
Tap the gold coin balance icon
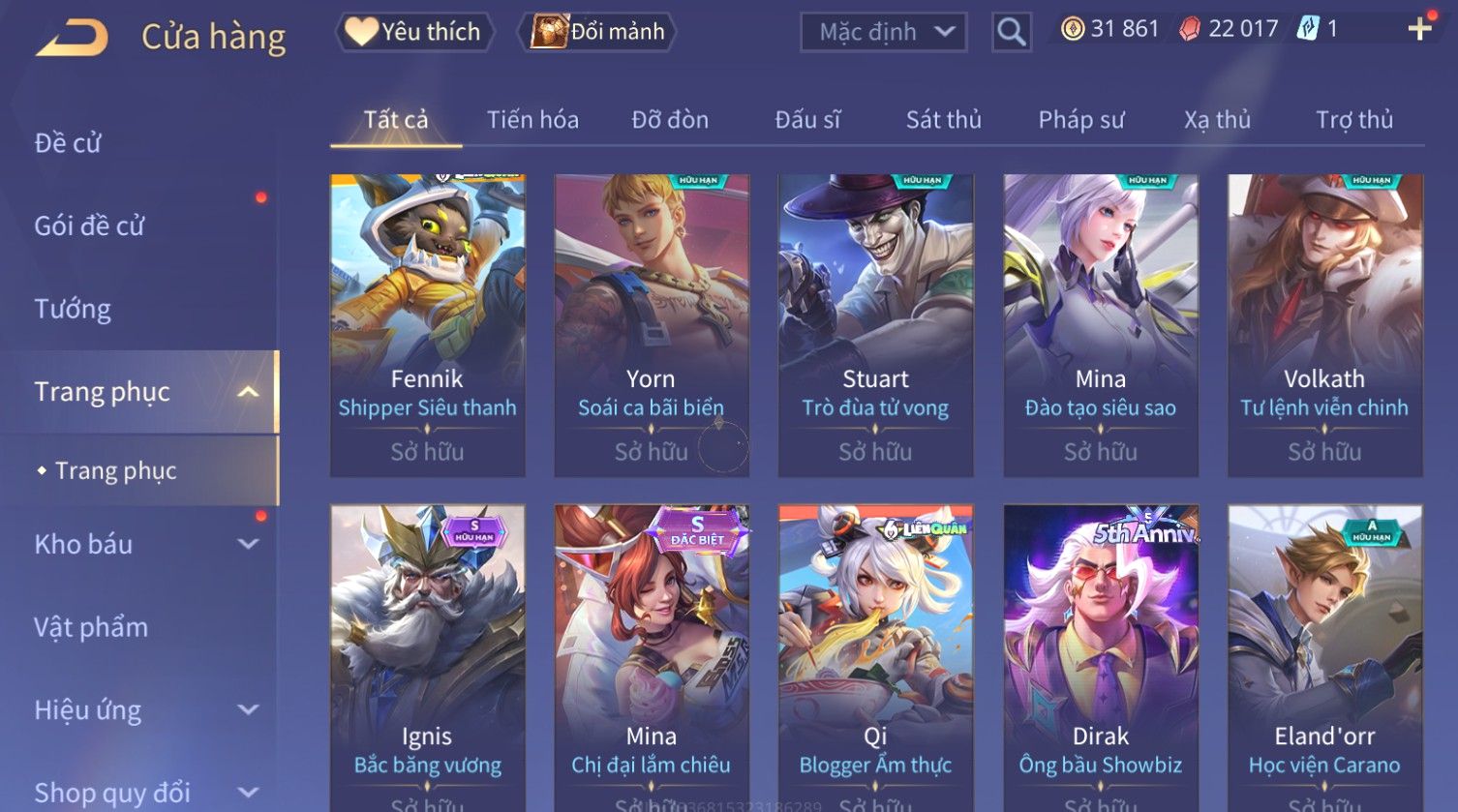click(x=1072, y=29)
